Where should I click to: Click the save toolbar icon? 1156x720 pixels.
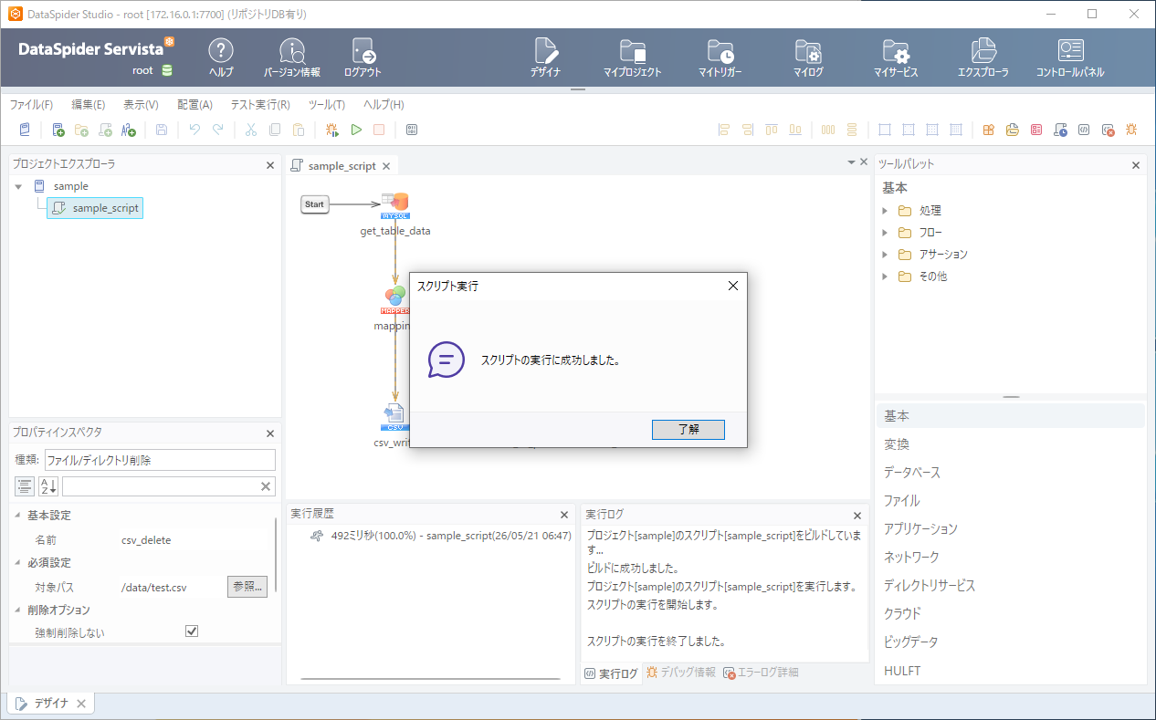(x=161, y=130)
